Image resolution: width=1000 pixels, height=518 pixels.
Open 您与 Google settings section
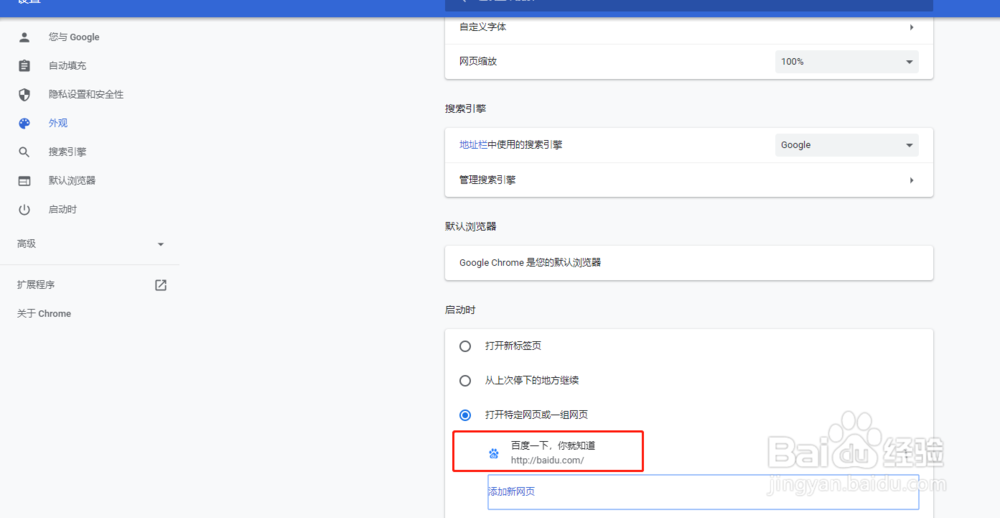[74, 37]
